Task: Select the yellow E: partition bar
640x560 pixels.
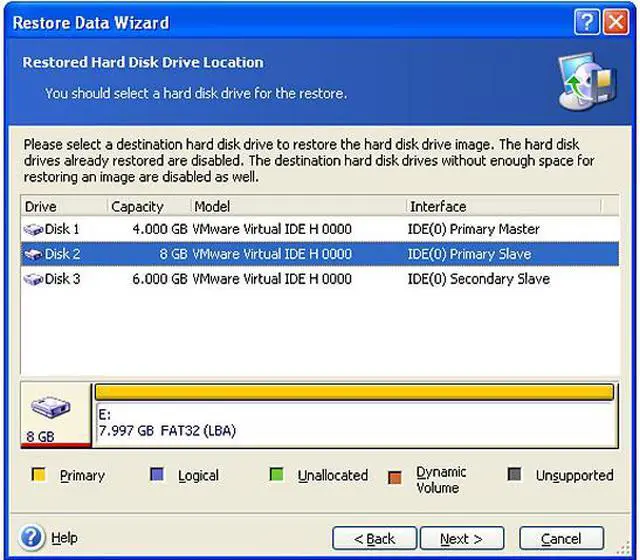Action: pyautogui.click(x=354, y=392)
